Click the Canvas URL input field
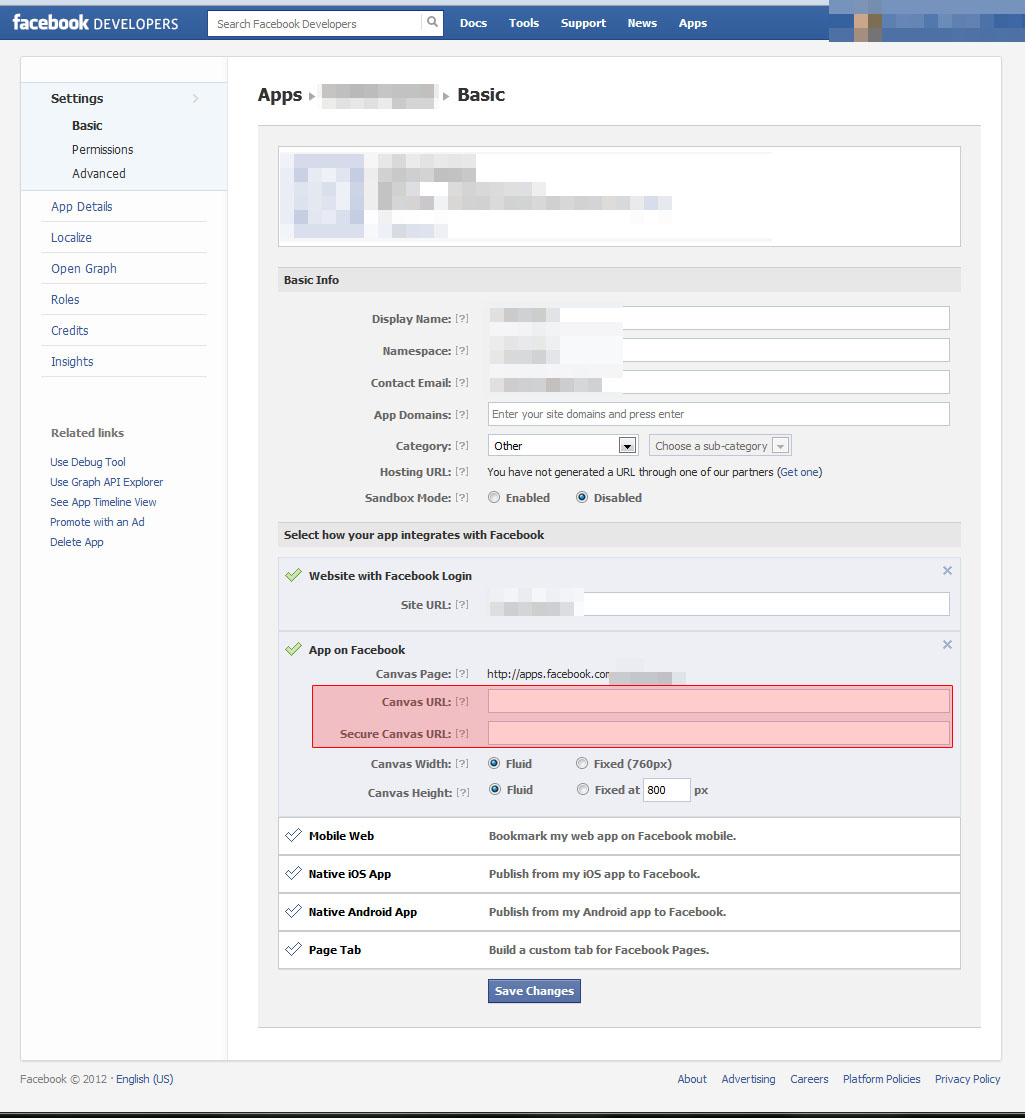Screen dimensions: 1025x1118 (718, 702)
